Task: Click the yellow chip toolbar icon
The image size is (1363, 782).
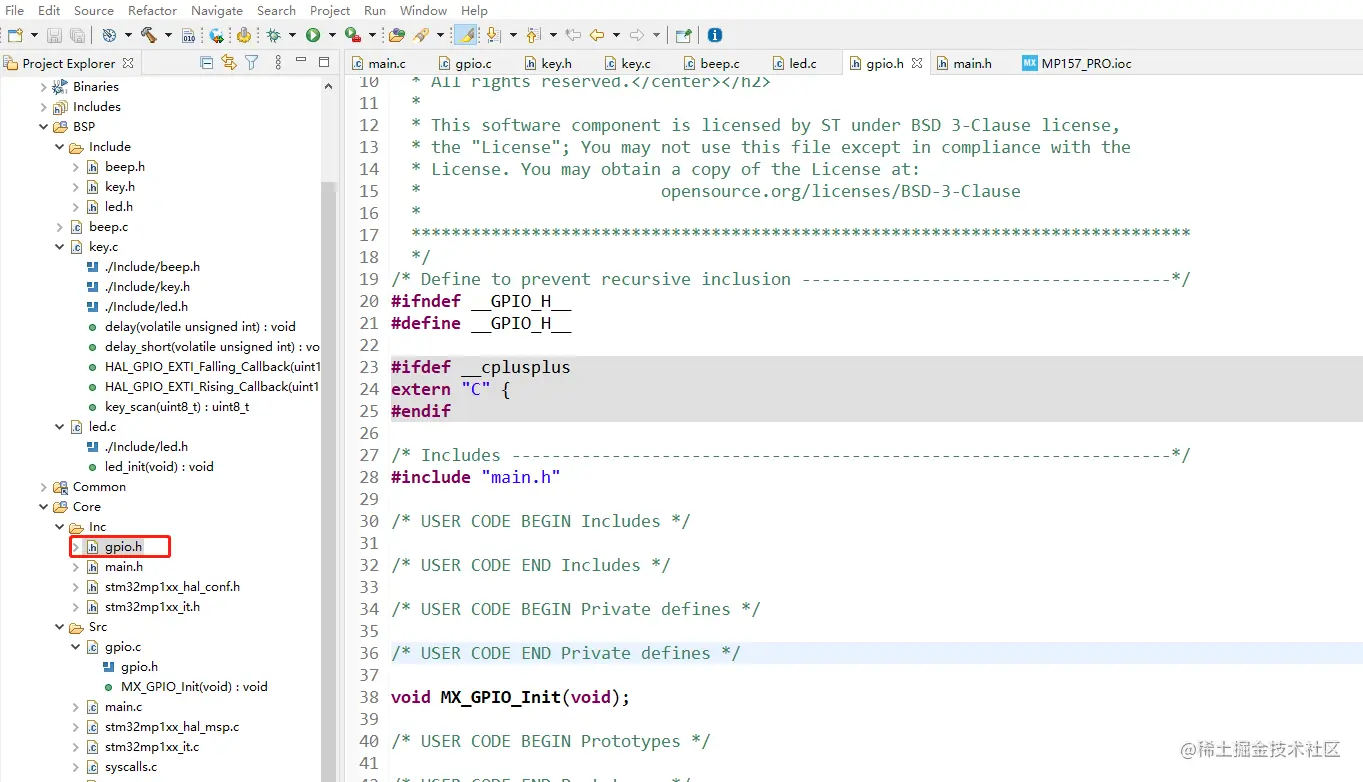Action: [243, 35]
